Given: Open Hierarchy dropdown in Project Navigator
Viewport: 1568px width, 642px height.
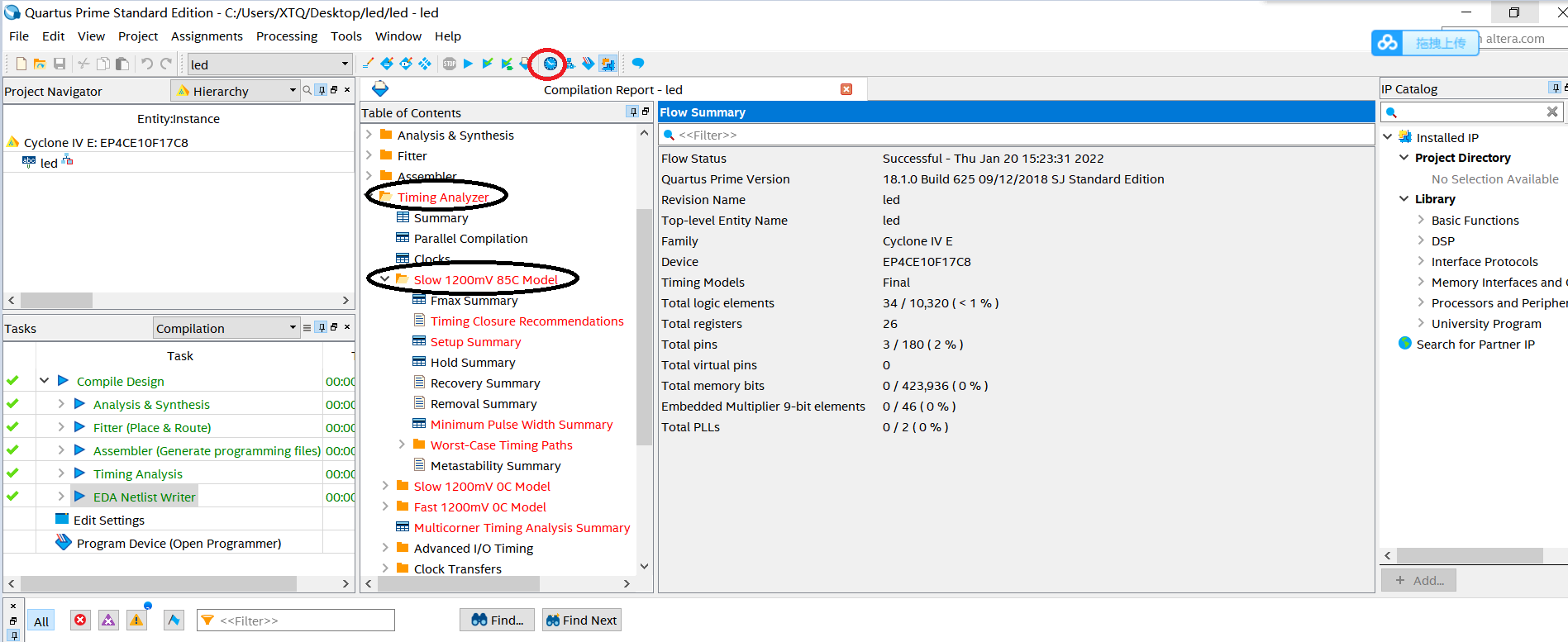Looking at the screenshot, I should [293, 90].
